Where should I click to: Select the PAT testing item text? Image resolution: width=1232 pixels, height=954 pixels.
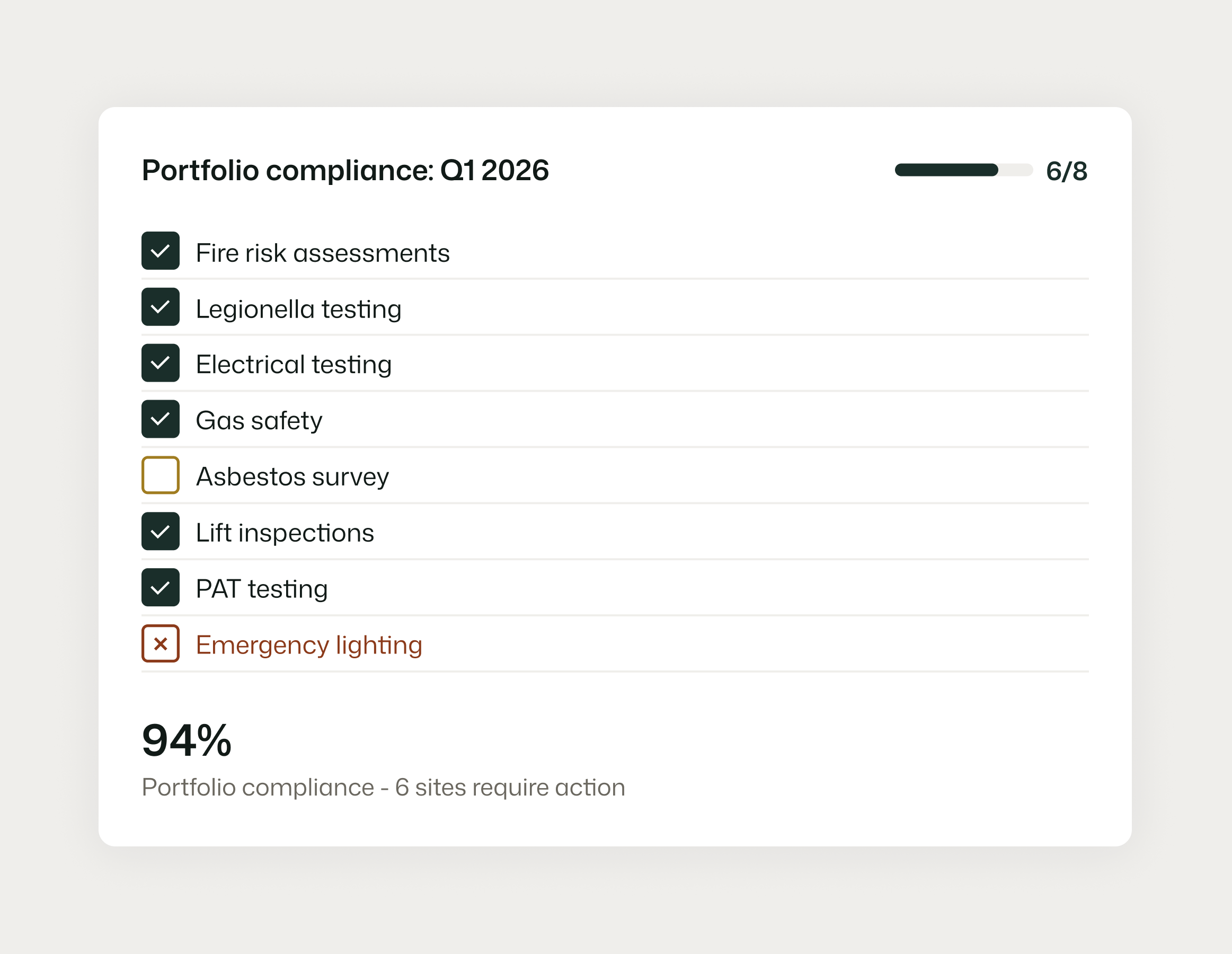coord(262,589)
